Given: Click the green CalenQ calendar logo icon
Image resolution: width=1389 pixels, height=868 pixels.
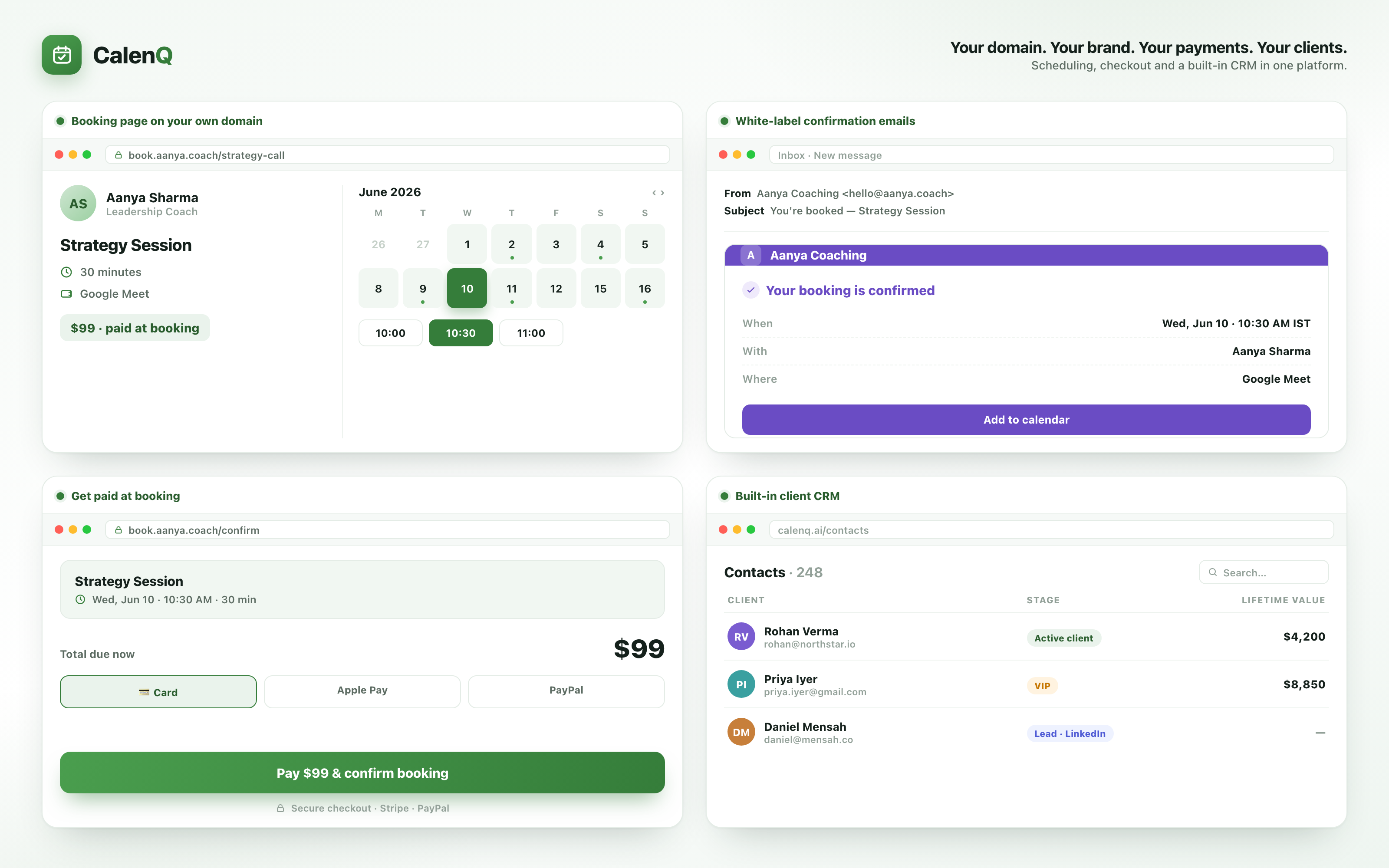Looking at the screenshot, I should [61, 55].
